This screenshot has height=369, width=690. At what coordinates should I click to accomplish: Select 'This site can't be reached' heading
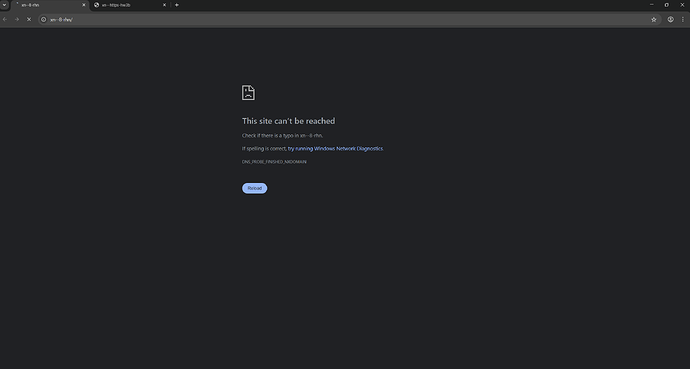click(x=288, y=121)
